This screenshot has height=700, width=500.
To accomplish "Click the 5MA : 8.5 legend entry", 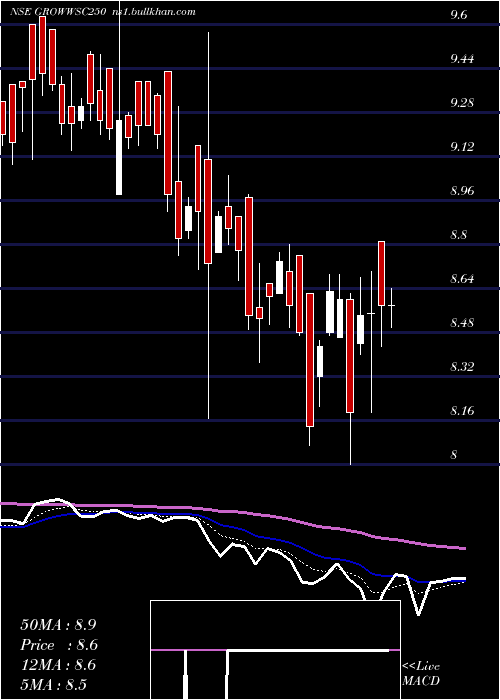I will [x=54, y=684].
